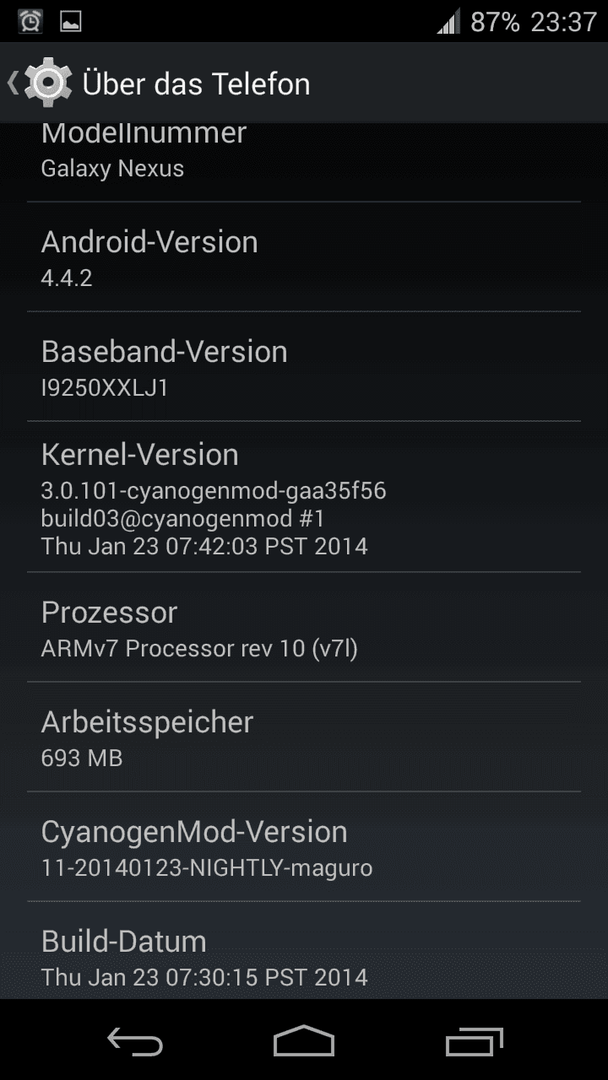Tap the CyanogenMod-Version NIGHTLY-maguro entry
The width and height of the screenshot is (608, 1080).
click(304, 847)
